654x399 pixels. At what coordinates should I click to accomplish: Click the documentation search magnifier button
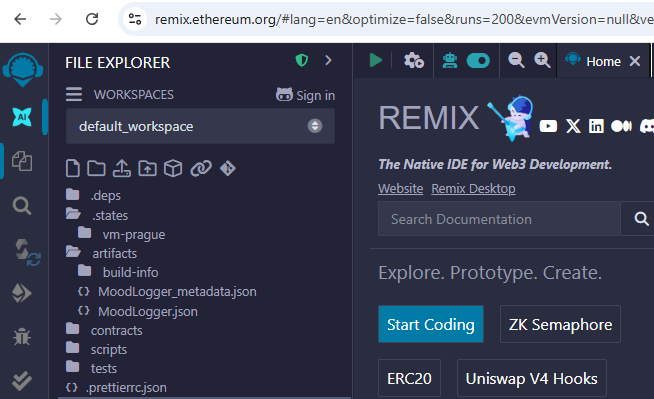641,219
